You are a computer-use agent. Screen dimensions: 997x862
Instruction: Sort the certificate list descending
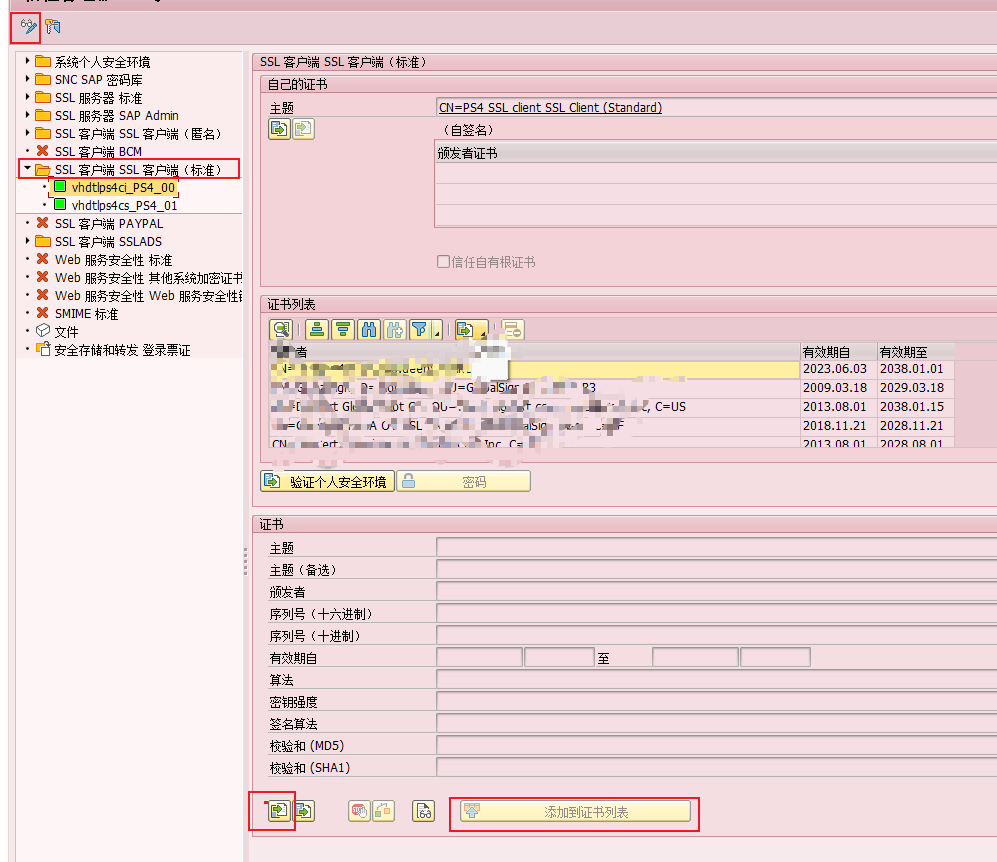point(343,329)
